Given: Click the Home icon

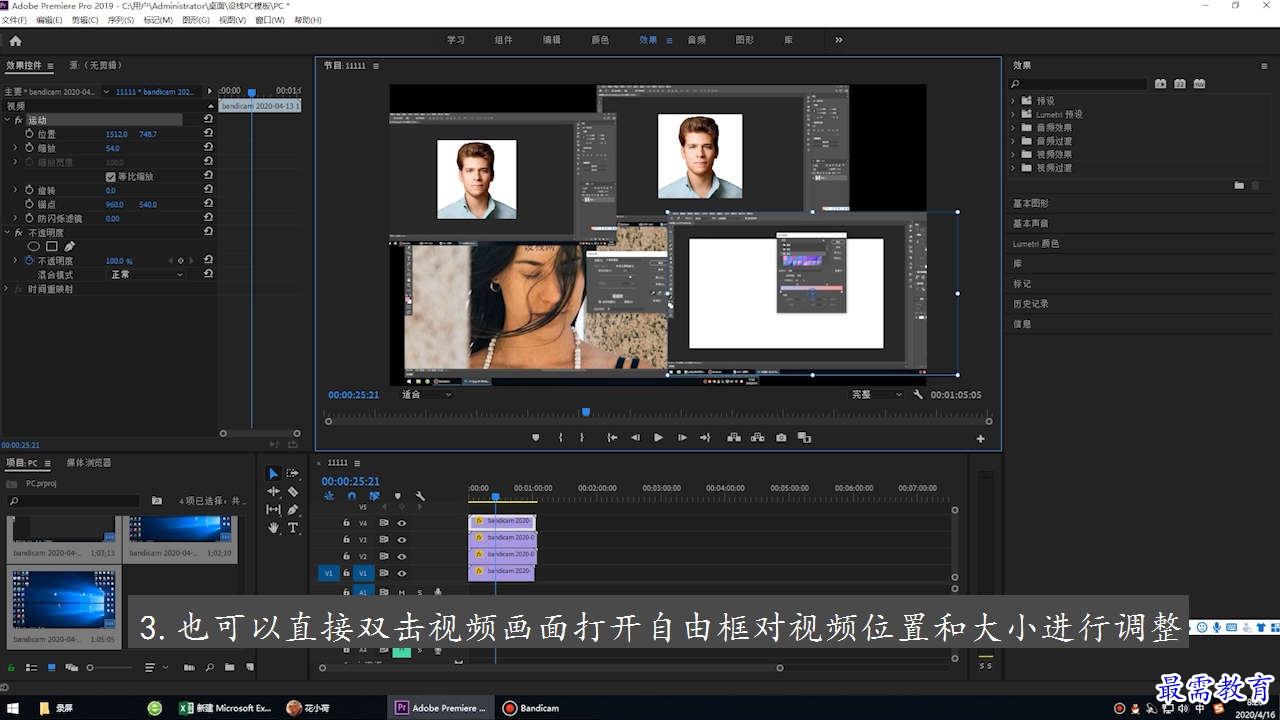Looking at the screenshot, I should (15, 41).
